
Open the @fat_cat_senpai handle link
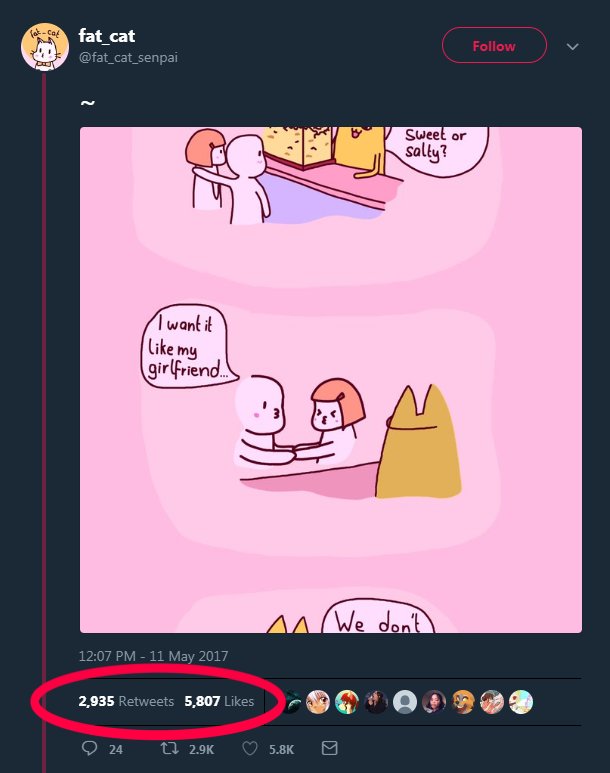pyautogui.click(x=128, y=58)
